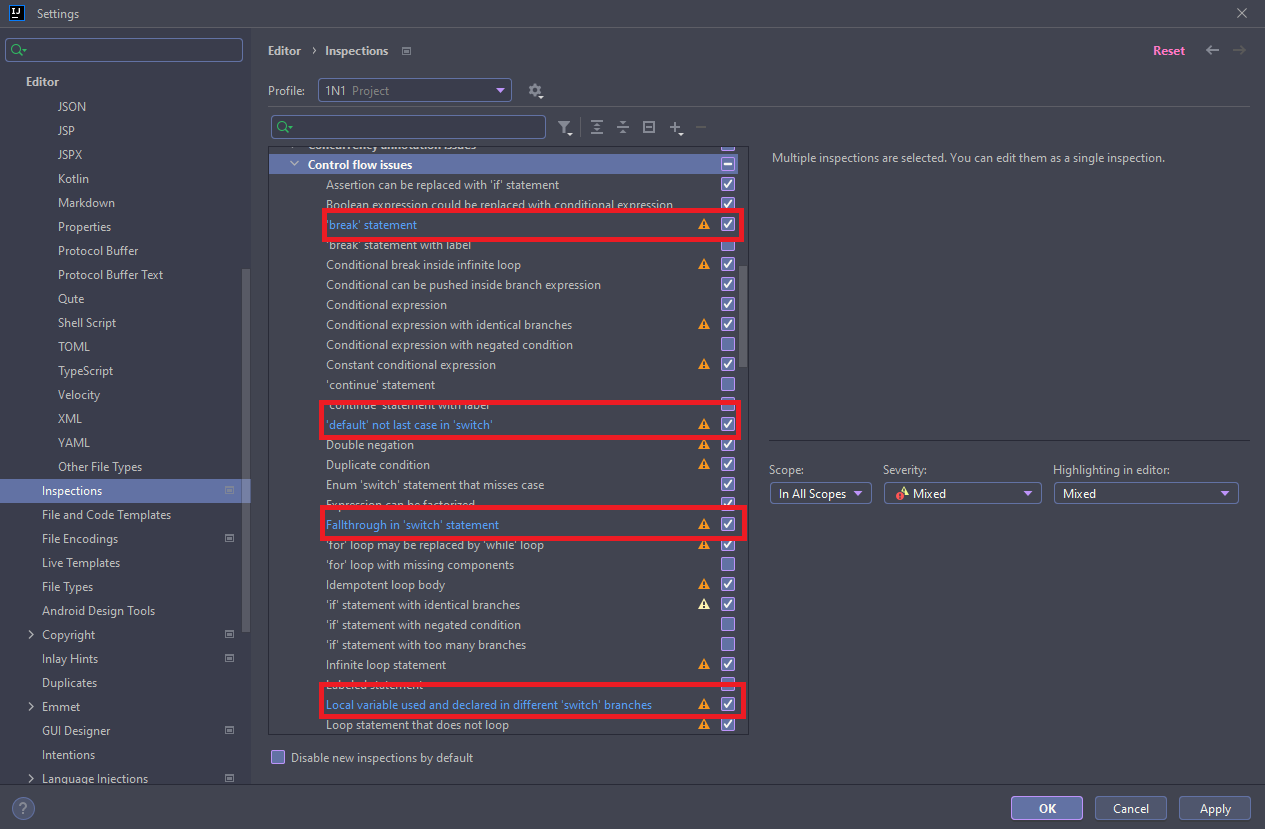Click the Reset link
The width and height of the screenshot is (1265, 829).
click(1168, 51)
